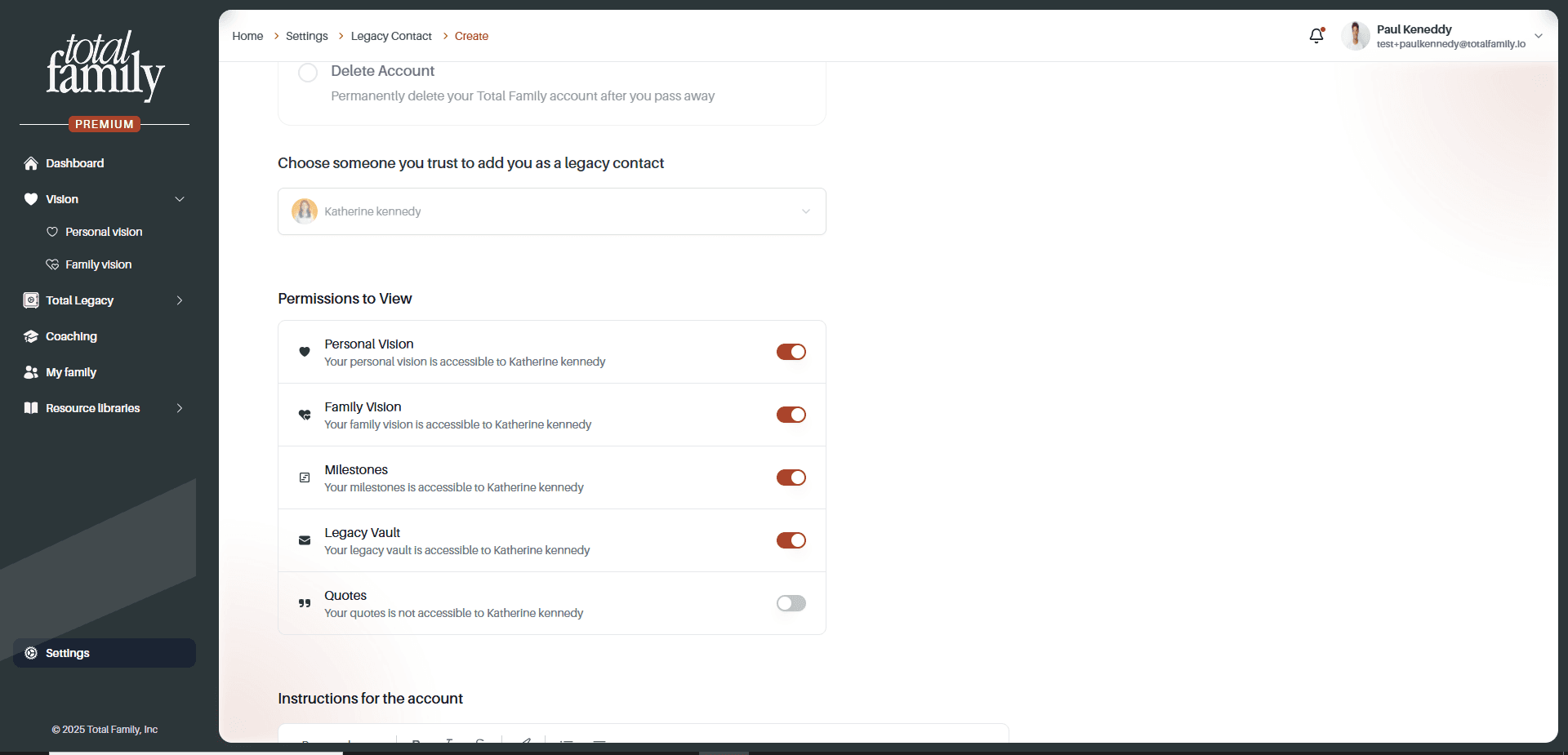
Task: Click 'Instructions for the account' heading
Action: click(x=370, y=699)
